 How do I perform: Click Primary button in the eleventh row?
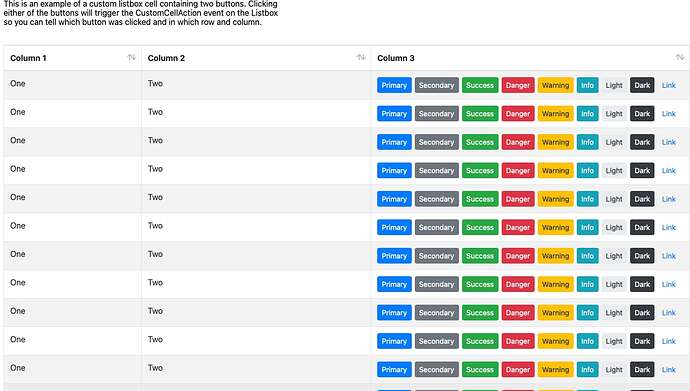(394, 370)
